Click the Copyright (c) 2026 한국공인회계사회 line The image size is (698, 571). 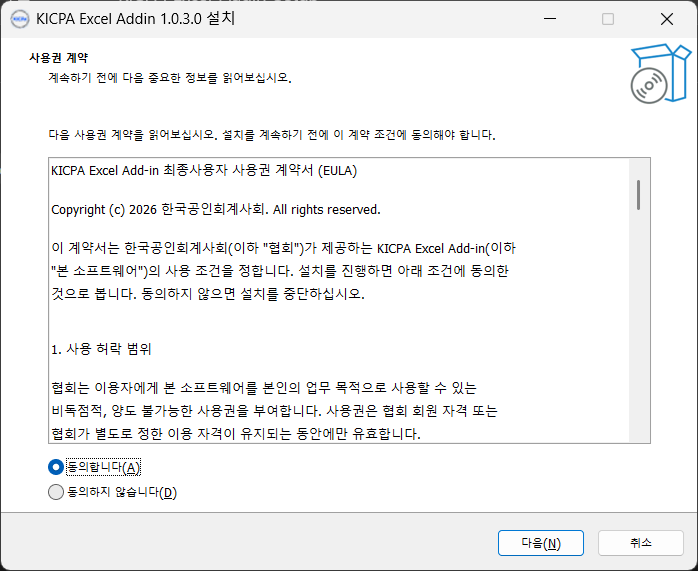point(216,210)
